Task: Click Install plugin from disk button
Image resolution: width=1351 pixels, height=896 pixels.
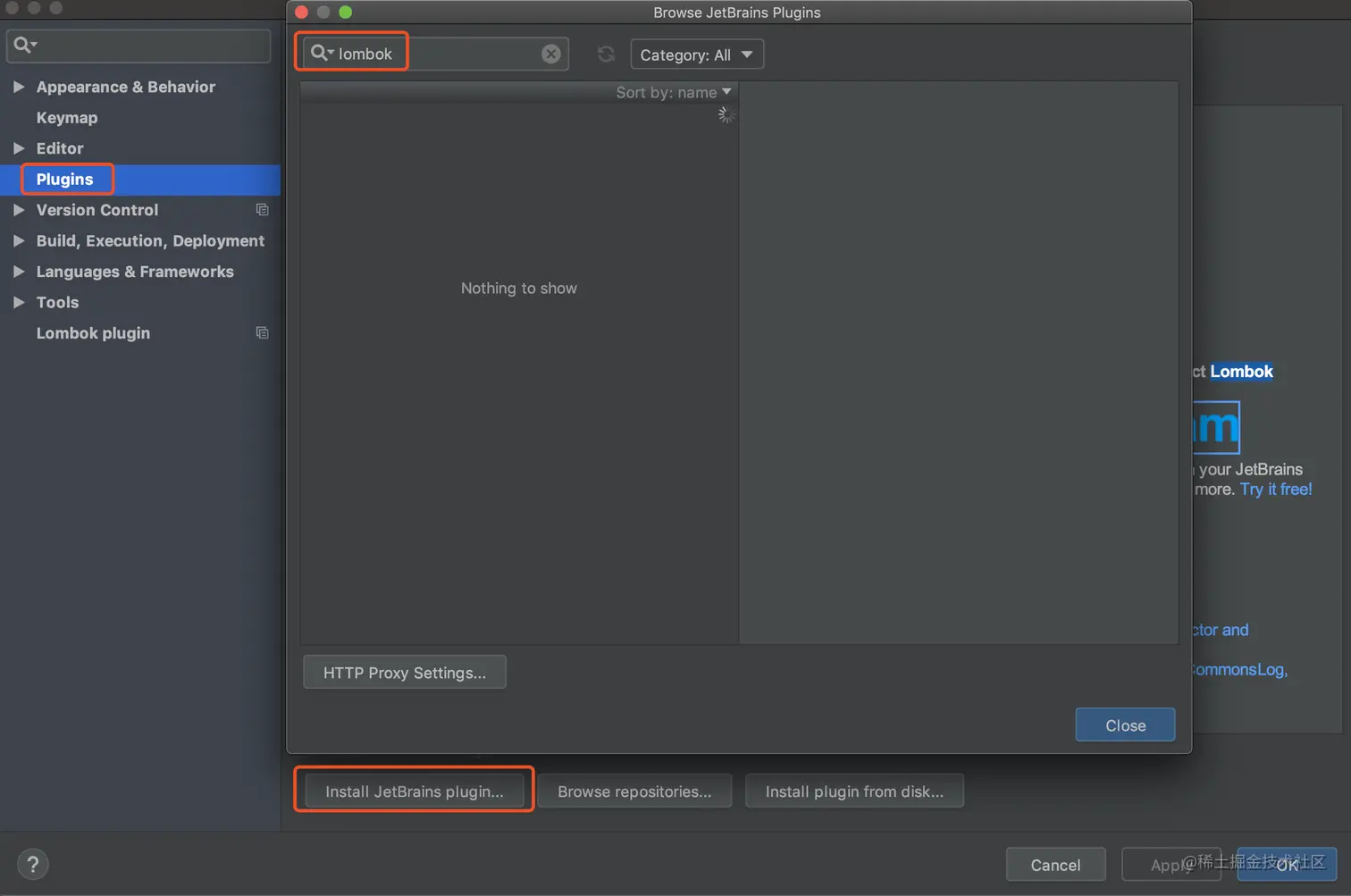Action: pos(854,791)
